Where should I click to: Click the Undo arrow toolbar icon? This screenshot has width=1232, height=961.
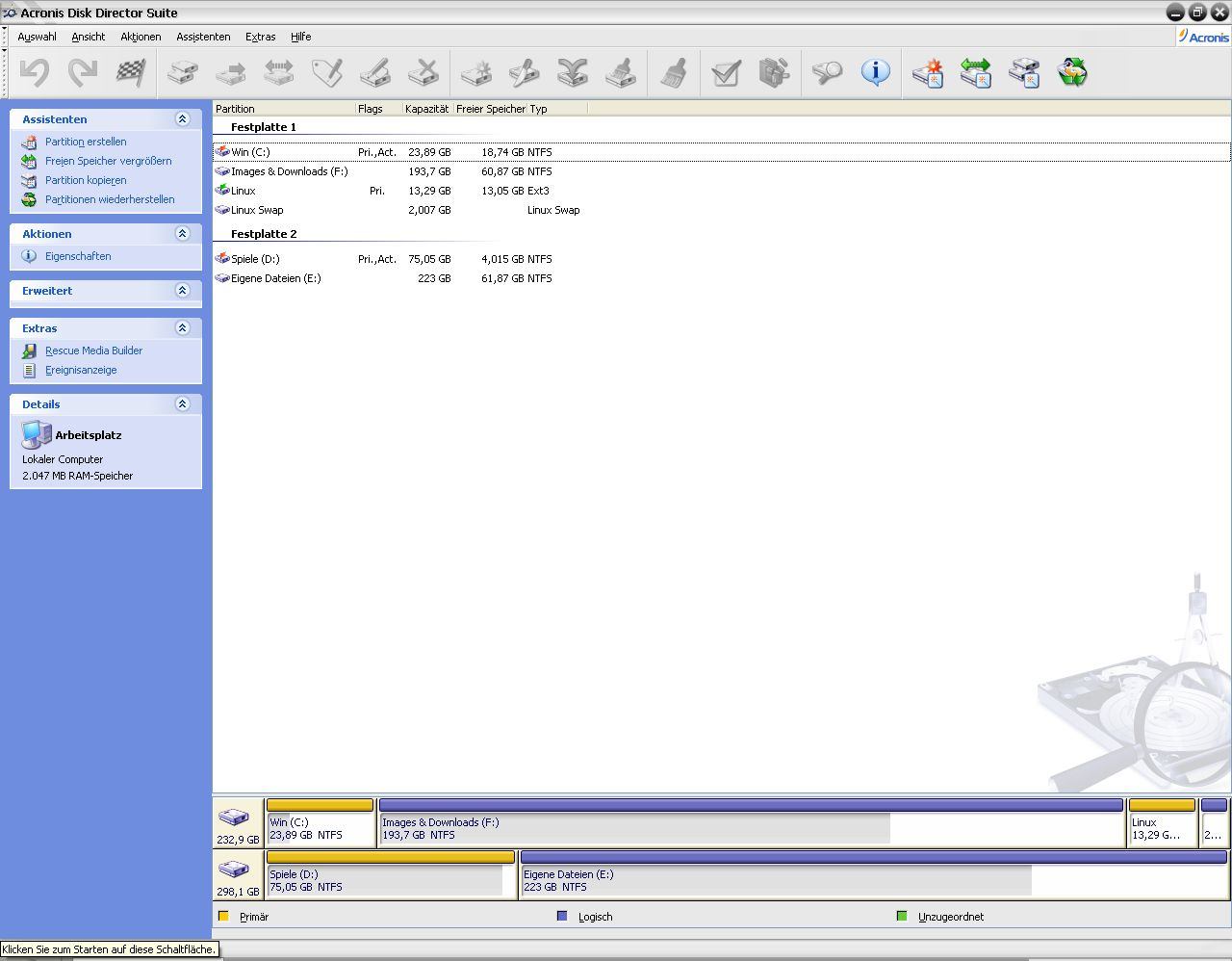[x=36, y=72]
